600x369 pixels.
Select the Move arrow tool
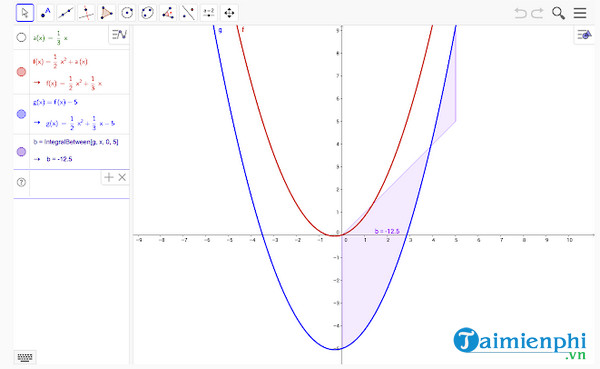(x=25, y=13)
